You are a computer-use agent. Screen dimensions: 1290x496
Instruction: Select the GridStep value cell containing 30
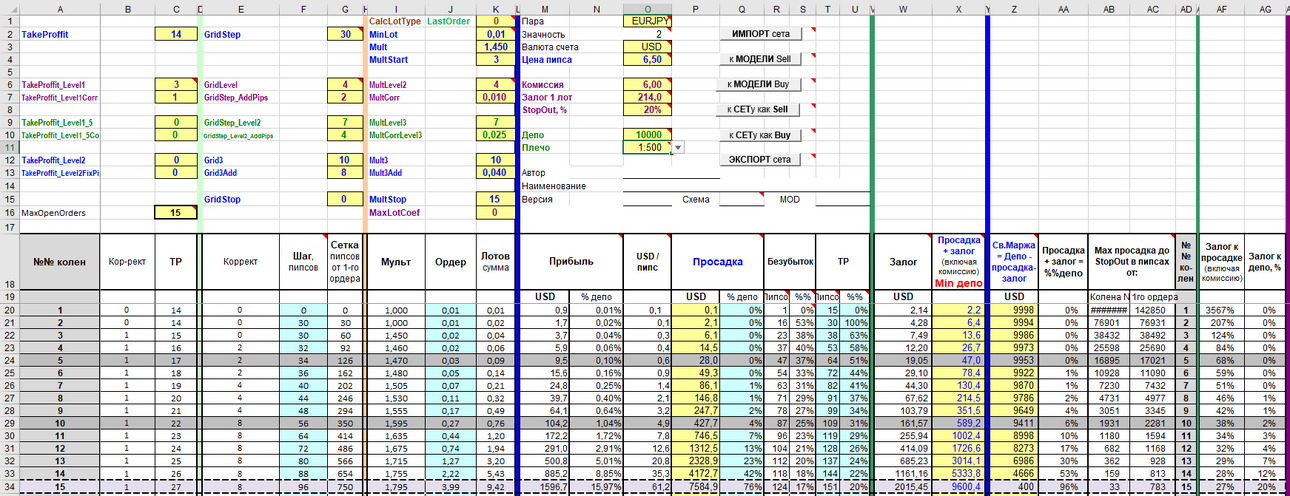coord(345,33)
